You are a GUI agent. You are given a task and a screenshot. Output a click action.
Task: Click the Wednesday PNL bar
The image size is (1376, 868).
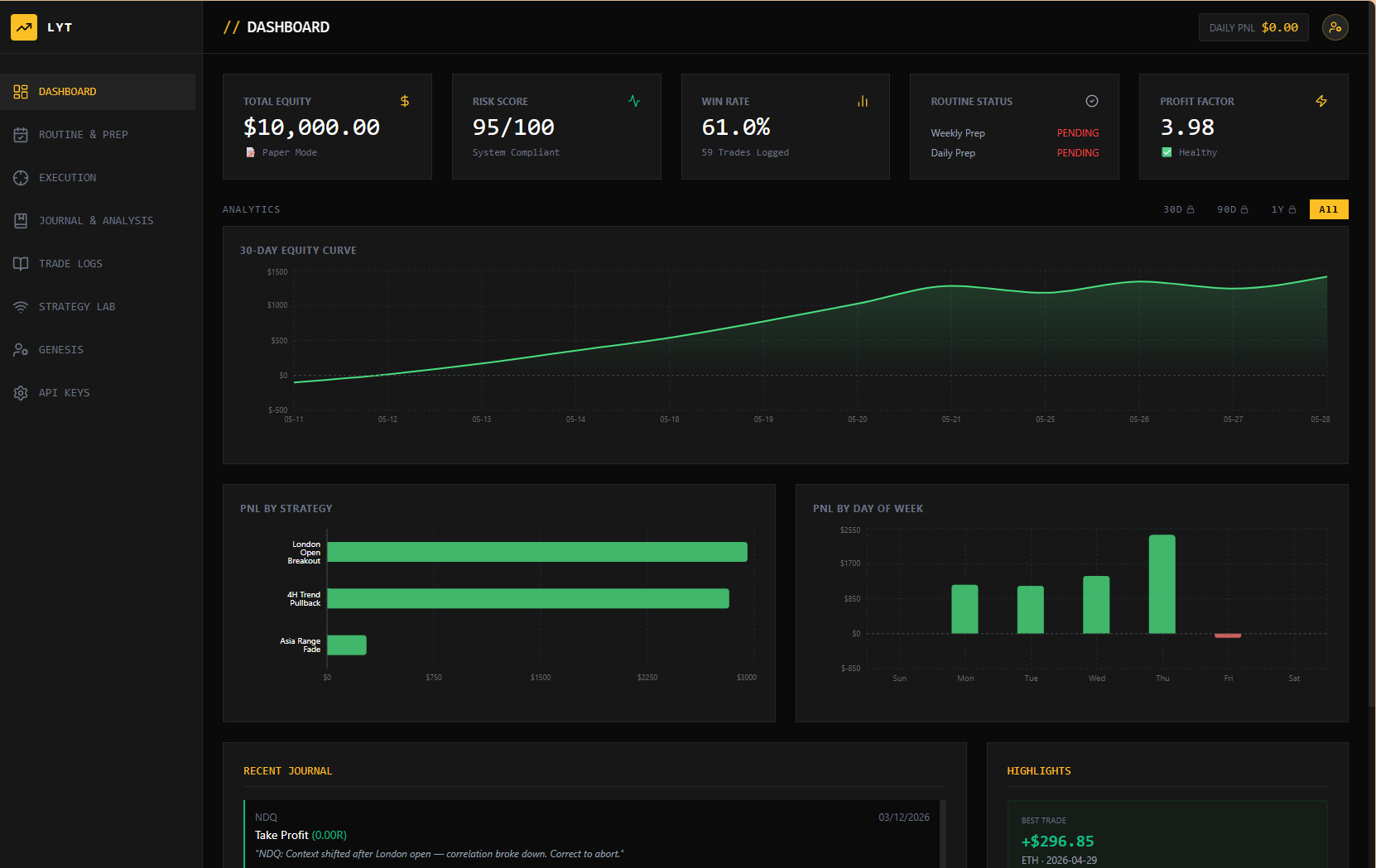(1096, 605)
